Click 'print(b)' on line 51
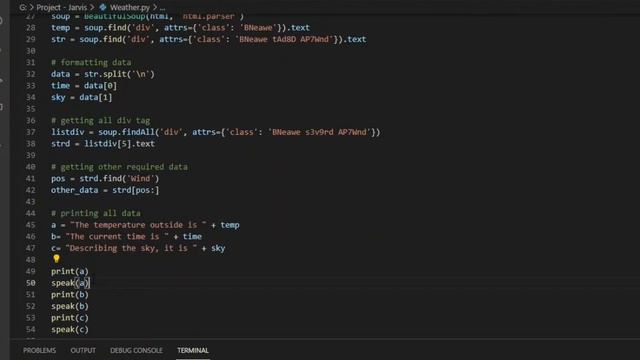Screen dimensions: 640x360 [70, 295]
